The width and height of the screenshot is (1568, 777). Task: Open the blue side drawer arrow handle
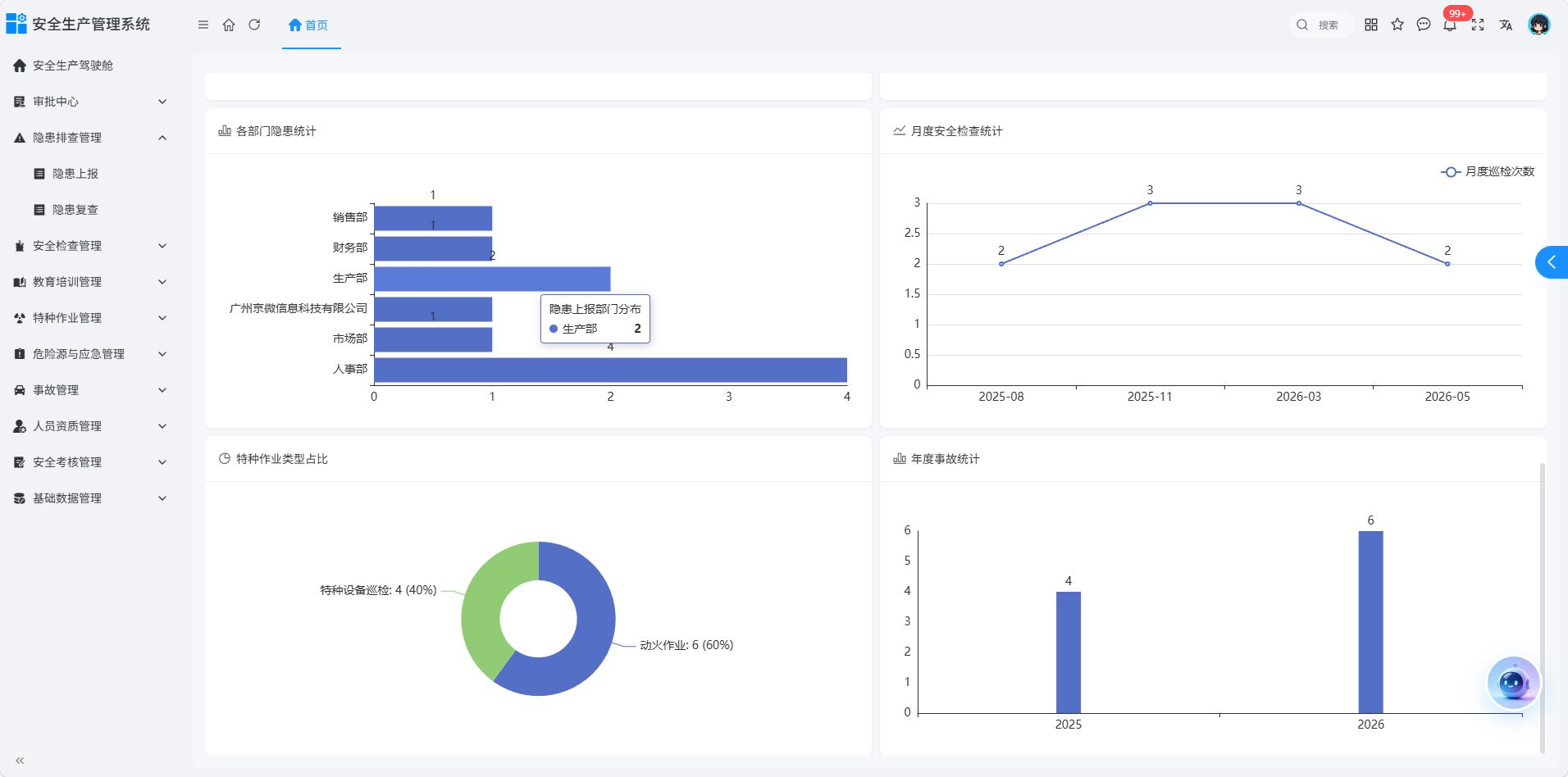1552,262
